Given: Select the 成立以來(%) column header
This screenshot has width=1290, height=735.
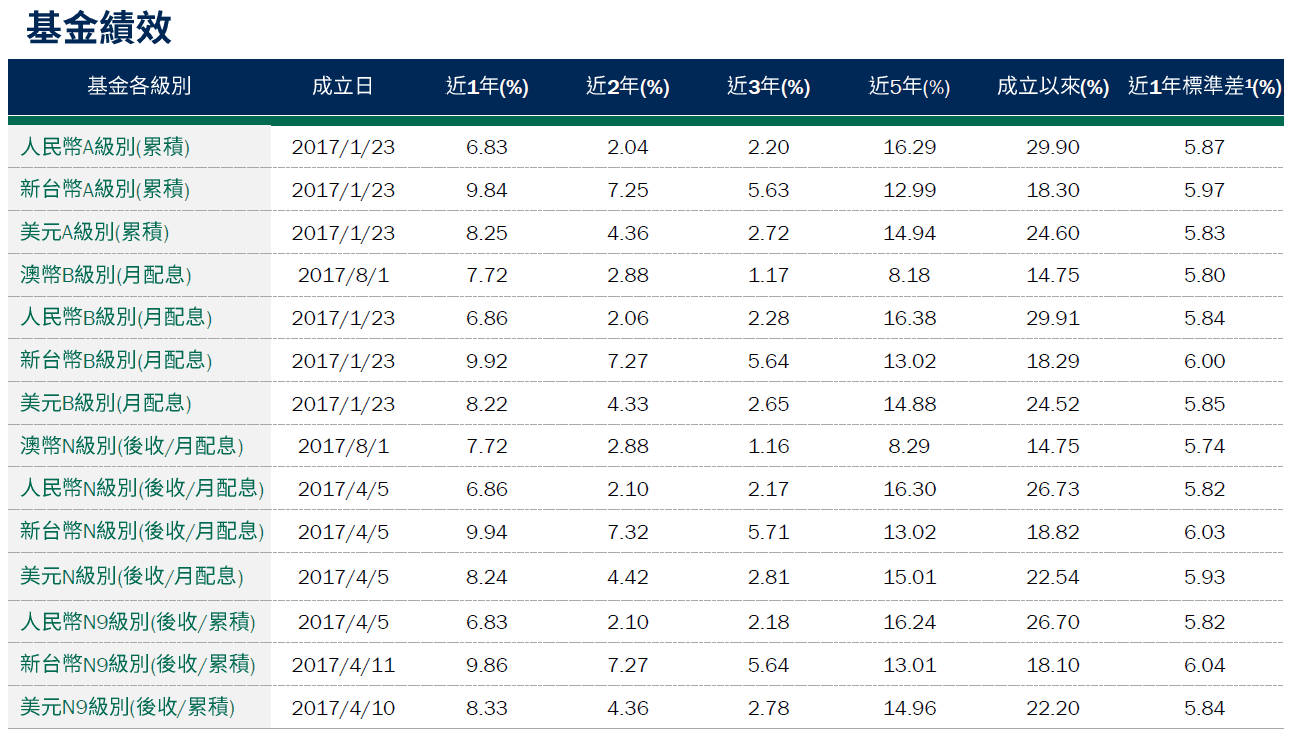Looking at the screenshot, I should 1053,87.
